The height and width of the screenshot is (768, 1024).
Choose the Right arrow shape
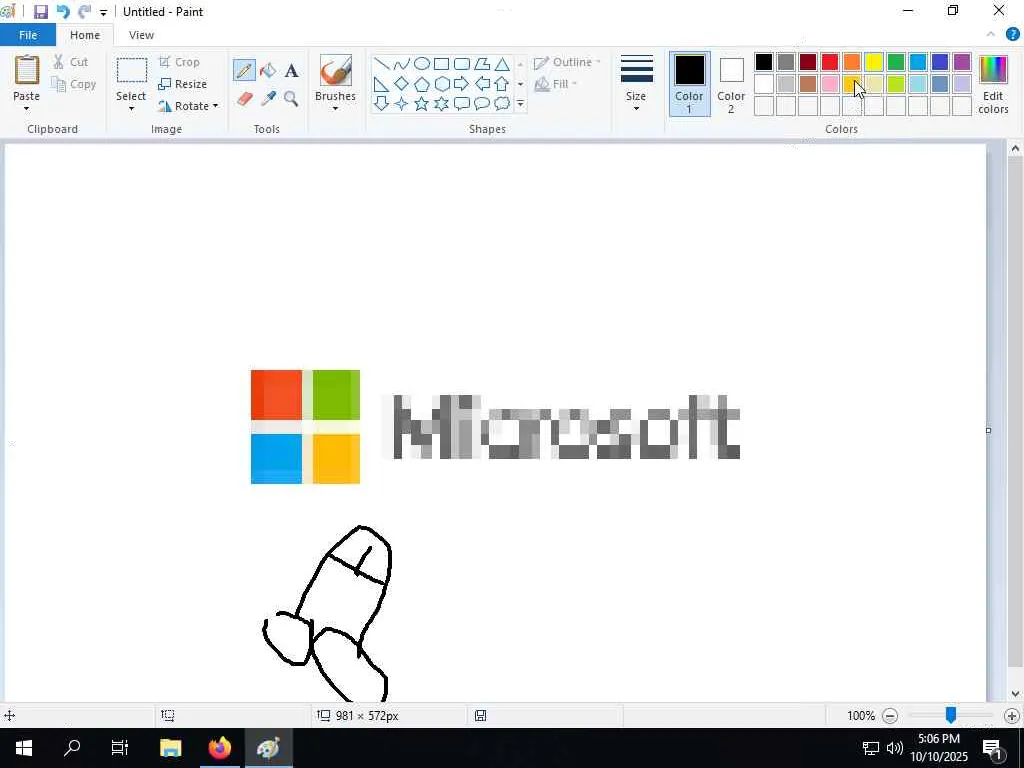pyautogui.click(x=462, y=84)
